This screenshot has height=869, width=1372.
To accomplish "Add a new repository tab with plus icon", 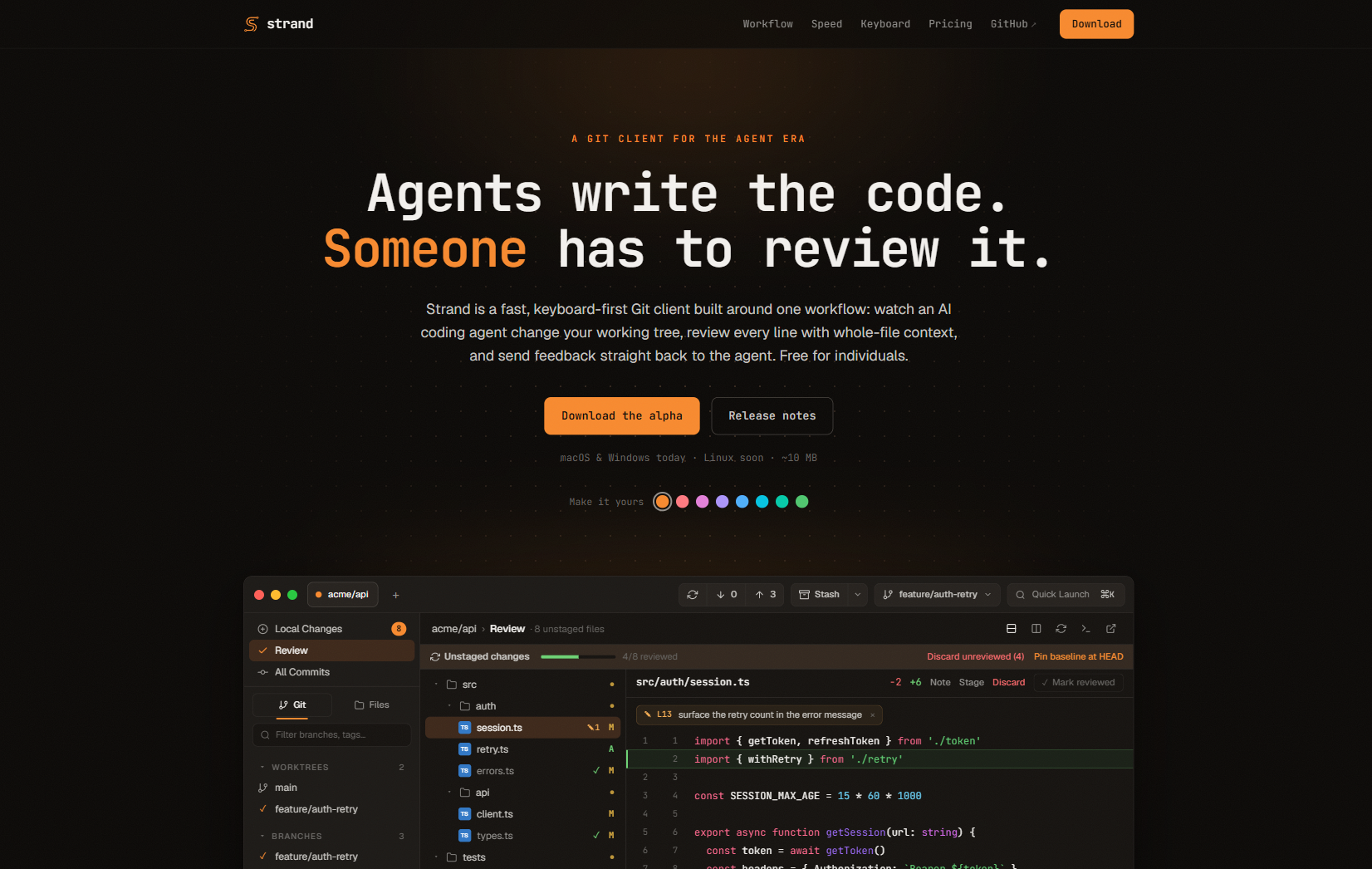I will pyautogui.click(x=396, y=595).
